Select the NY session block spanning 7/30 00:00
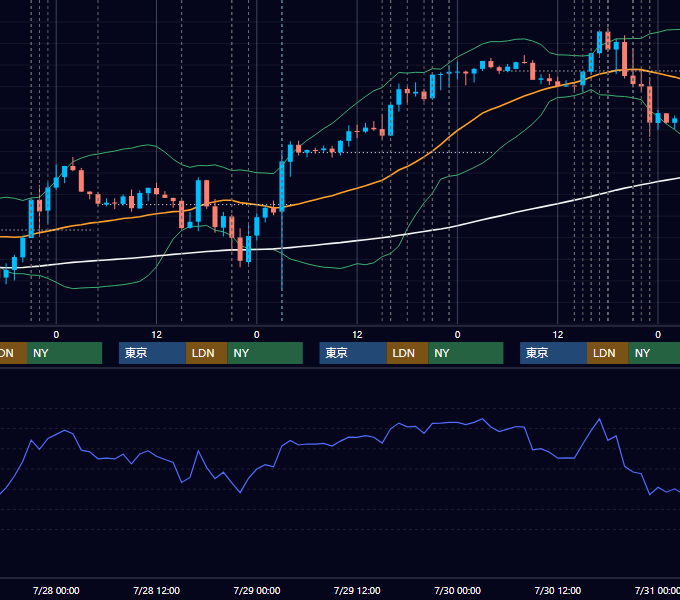 coord(466,353)
